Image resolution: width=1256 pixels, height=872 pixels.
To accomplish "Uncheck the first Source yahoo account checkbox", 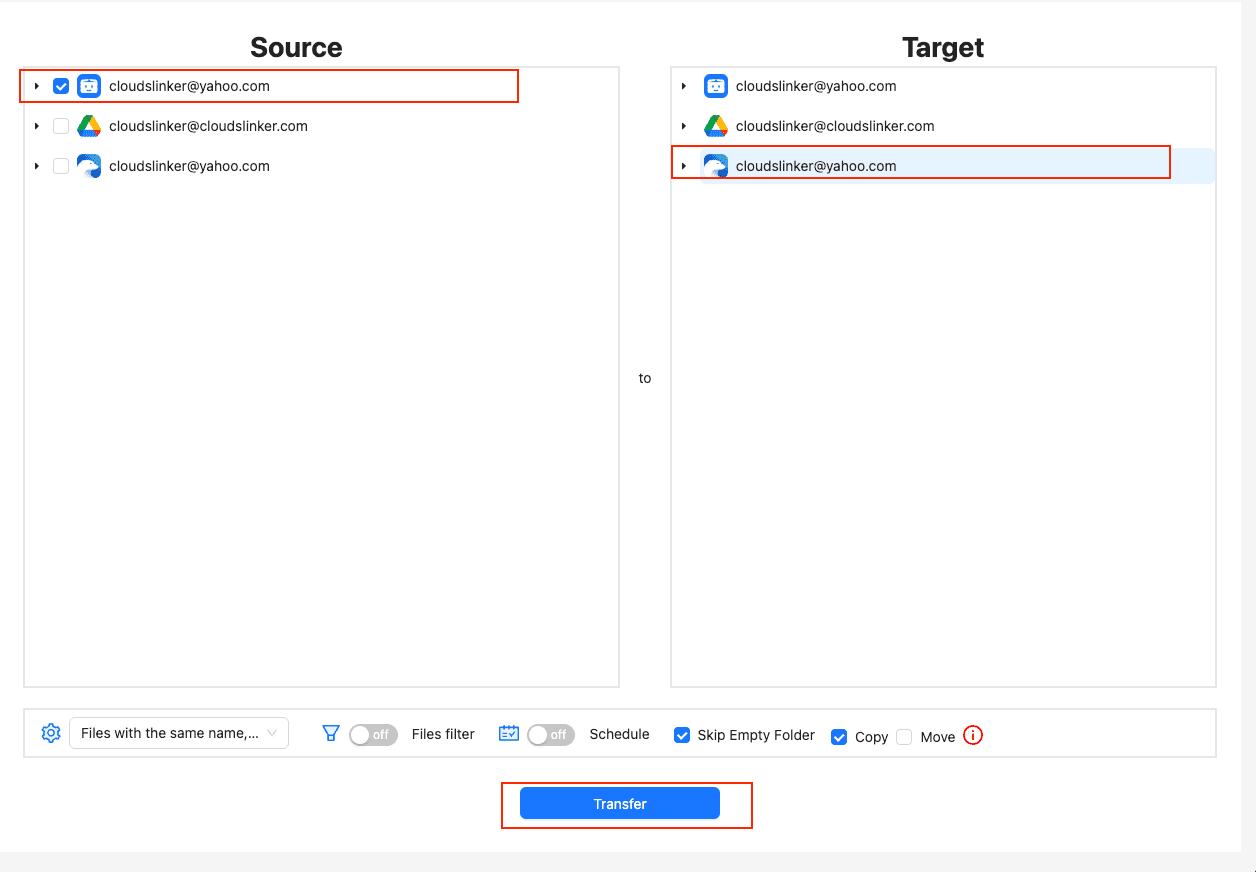I will [61, 86].
